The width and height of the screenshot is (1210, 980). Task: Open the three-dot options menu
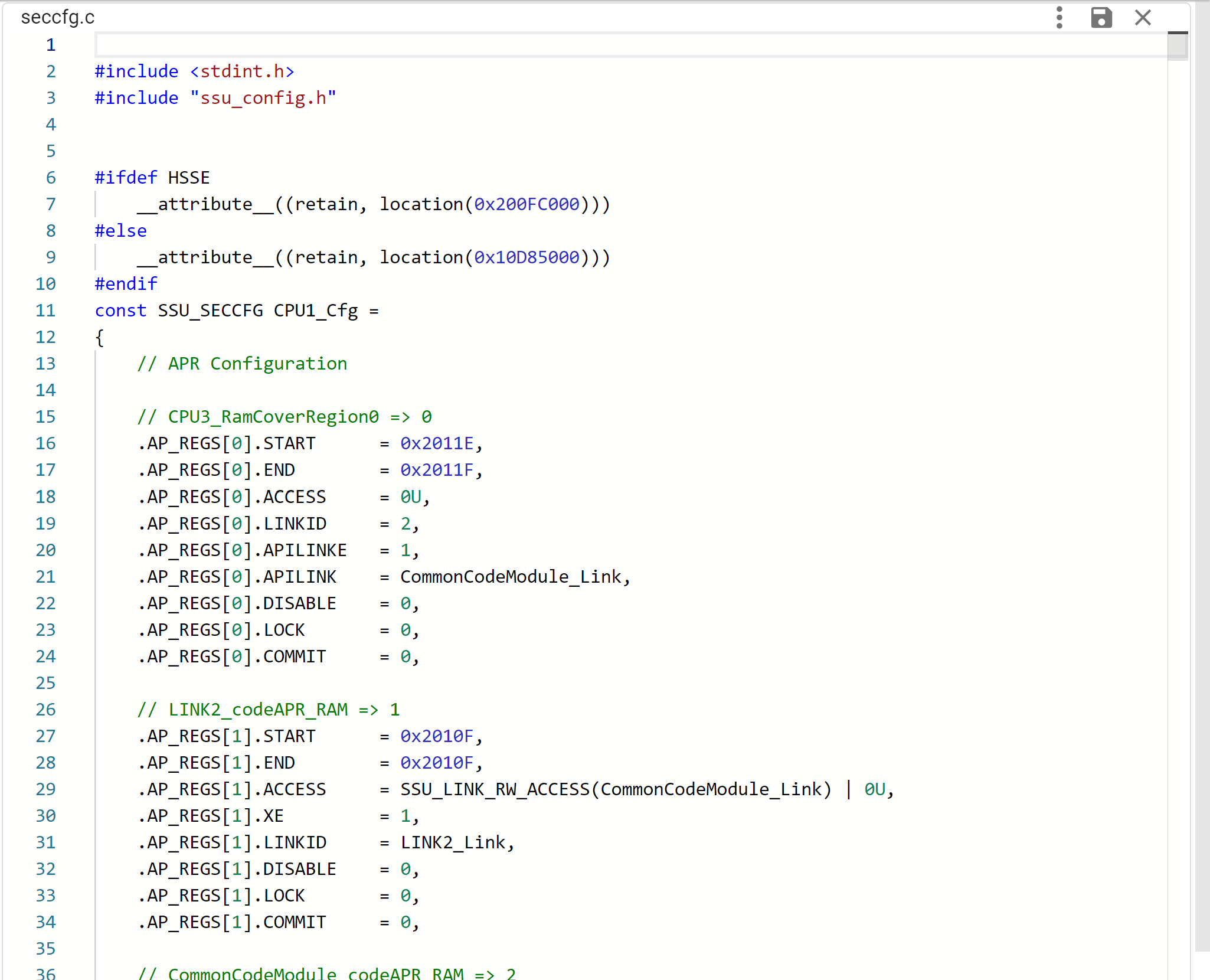click(1059, 18)
